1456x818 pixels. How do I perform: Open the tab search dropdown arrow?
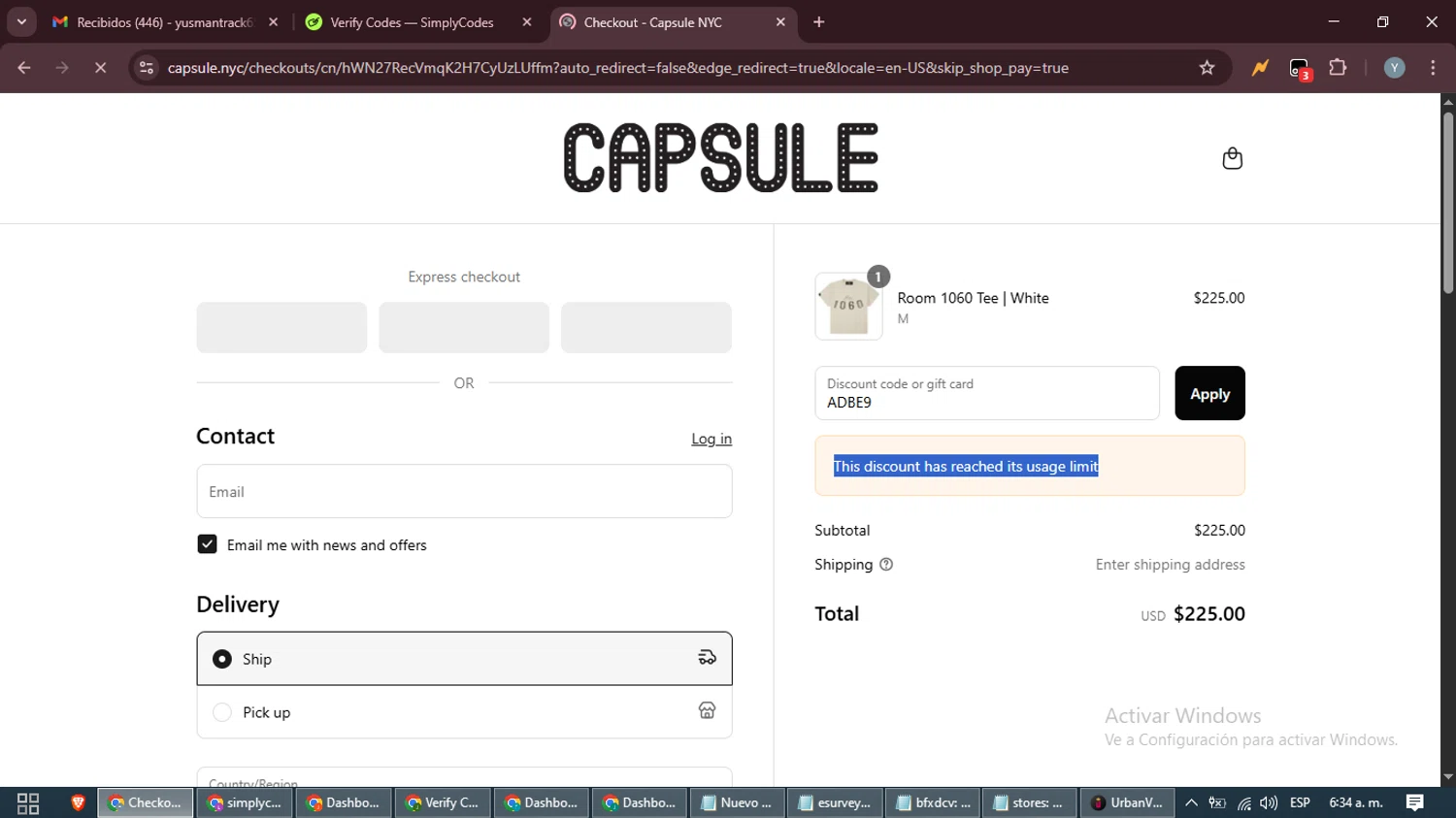click(21, 22)
